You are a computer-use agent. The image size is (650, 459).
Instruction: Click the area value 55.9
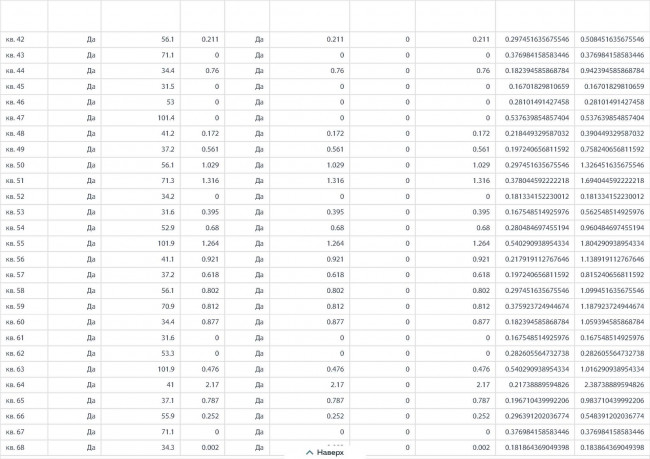click(168, 416)
